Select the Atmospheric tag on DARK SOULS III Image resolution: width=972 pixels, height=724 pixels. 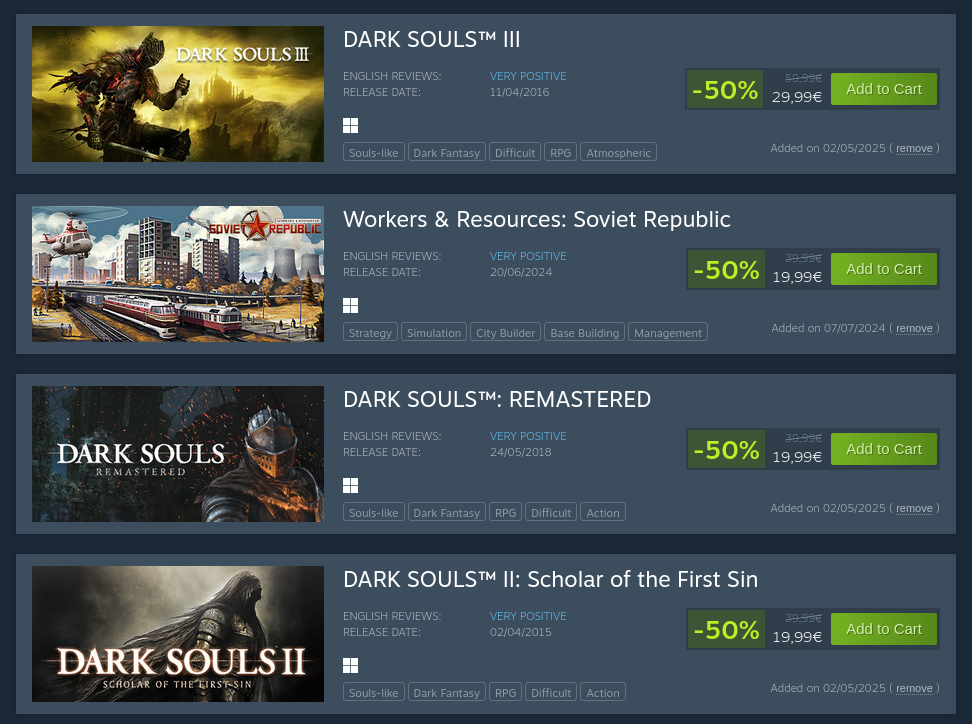pos(618,153)
